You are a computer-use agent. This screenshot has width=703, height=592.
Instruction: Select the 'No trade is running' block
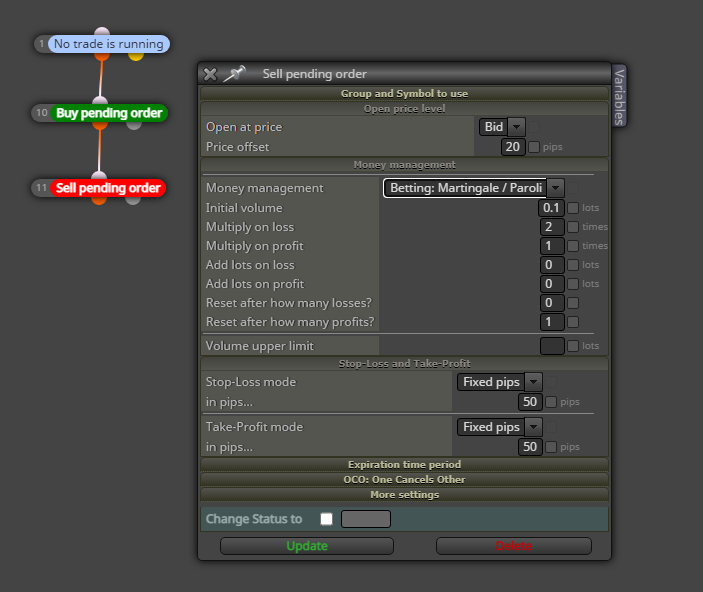click(108, 44)
